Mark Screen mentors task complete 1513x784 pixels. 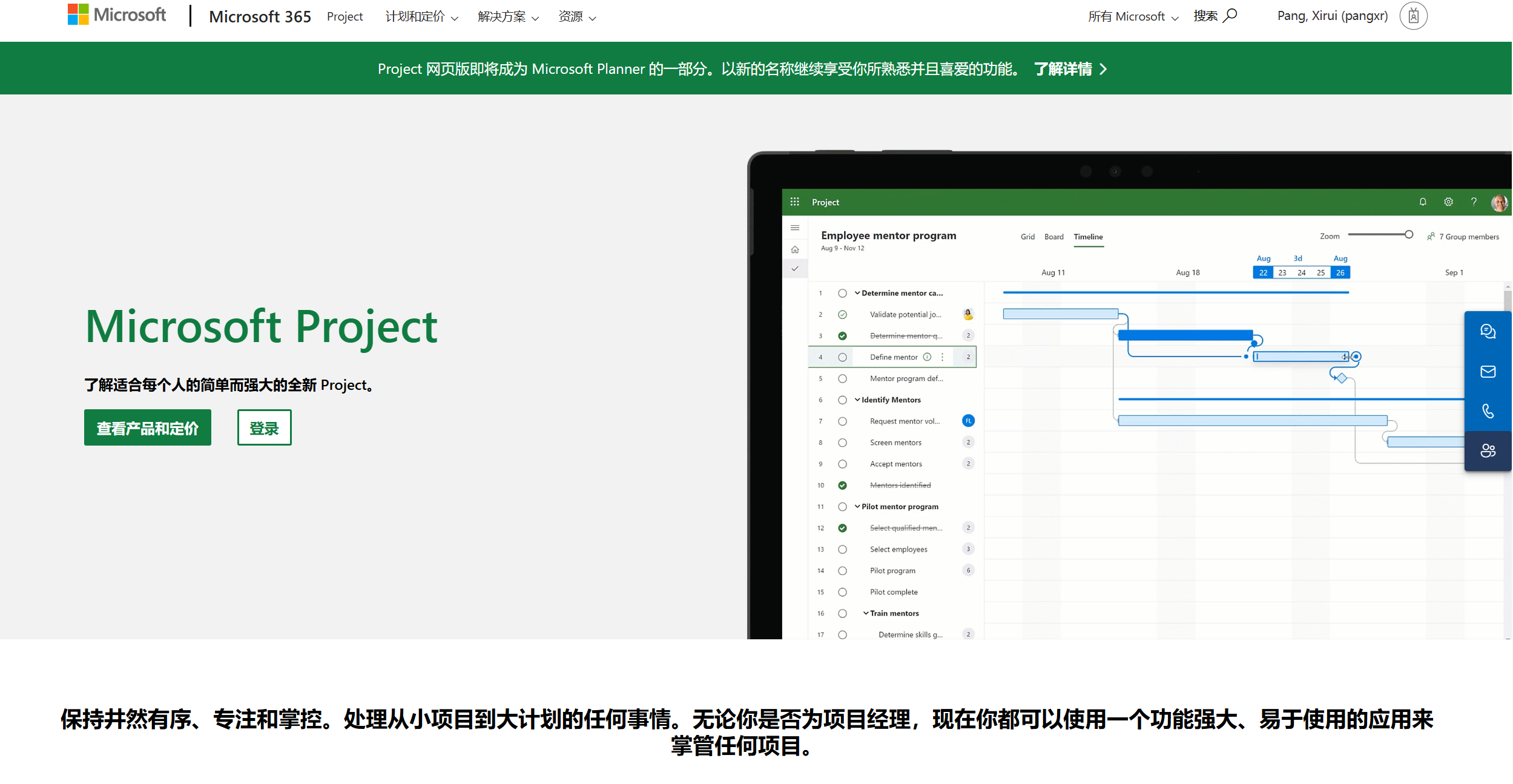pyautogui.click(x=842, y=443)
